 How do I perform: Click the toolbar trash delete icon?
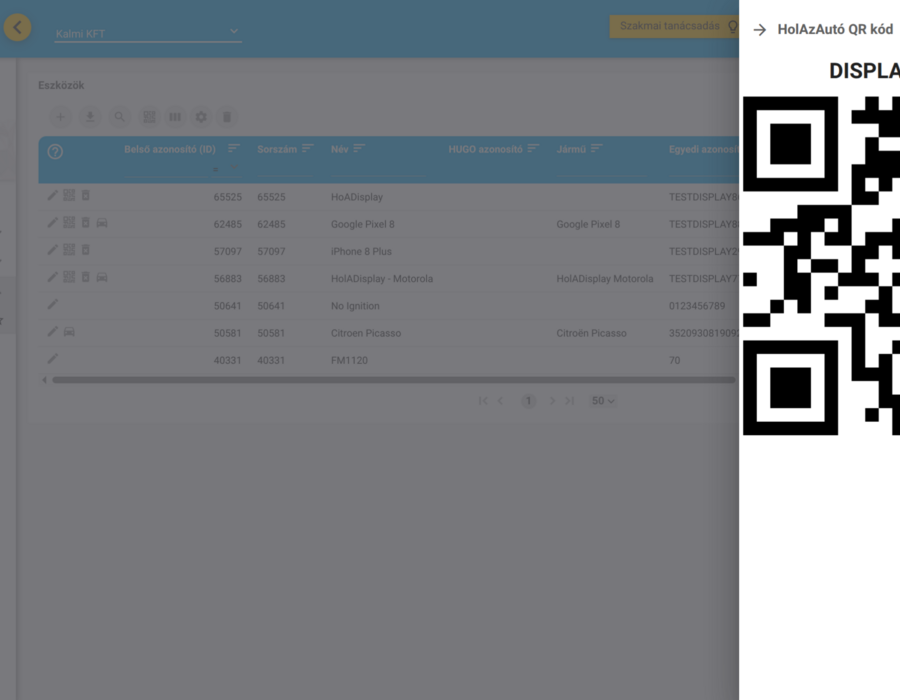227,117
